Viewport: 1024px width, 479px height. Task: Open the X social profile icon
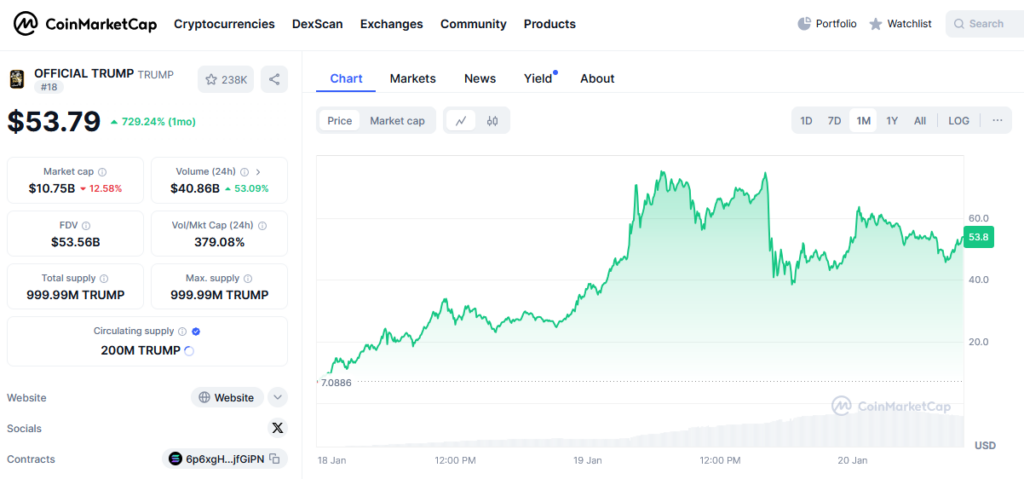(278, 428)
